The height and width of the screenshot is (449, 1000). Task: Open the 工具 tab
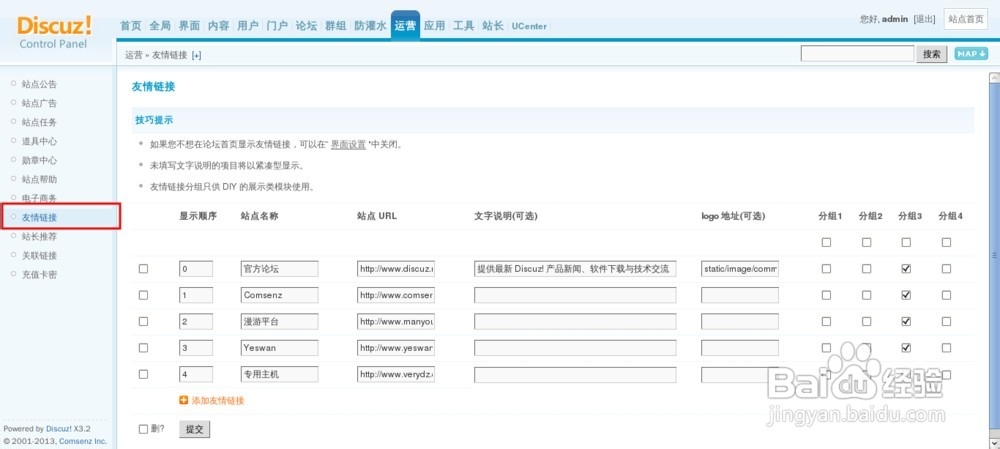click(464, 26)
